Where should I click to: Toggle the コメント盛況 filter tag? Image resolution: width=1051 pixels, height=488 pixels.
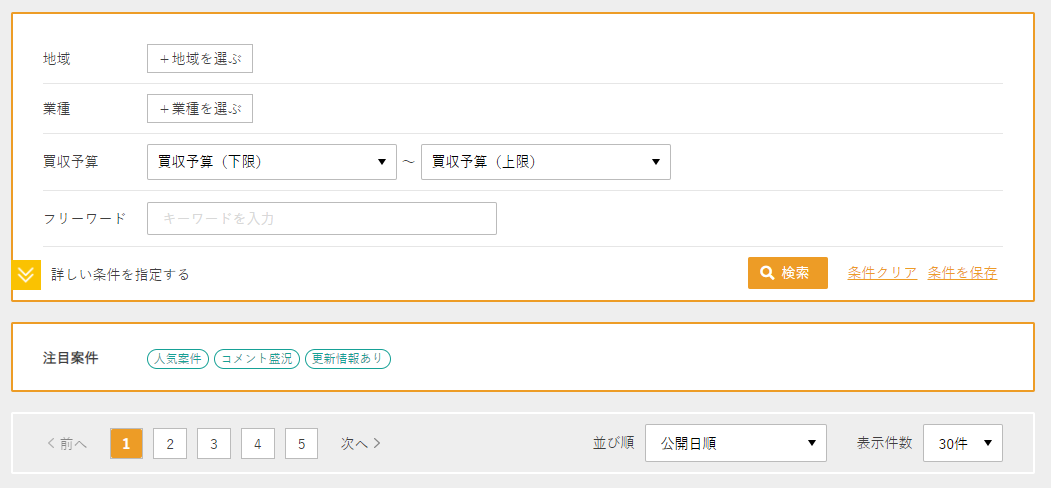click(257, 359)
